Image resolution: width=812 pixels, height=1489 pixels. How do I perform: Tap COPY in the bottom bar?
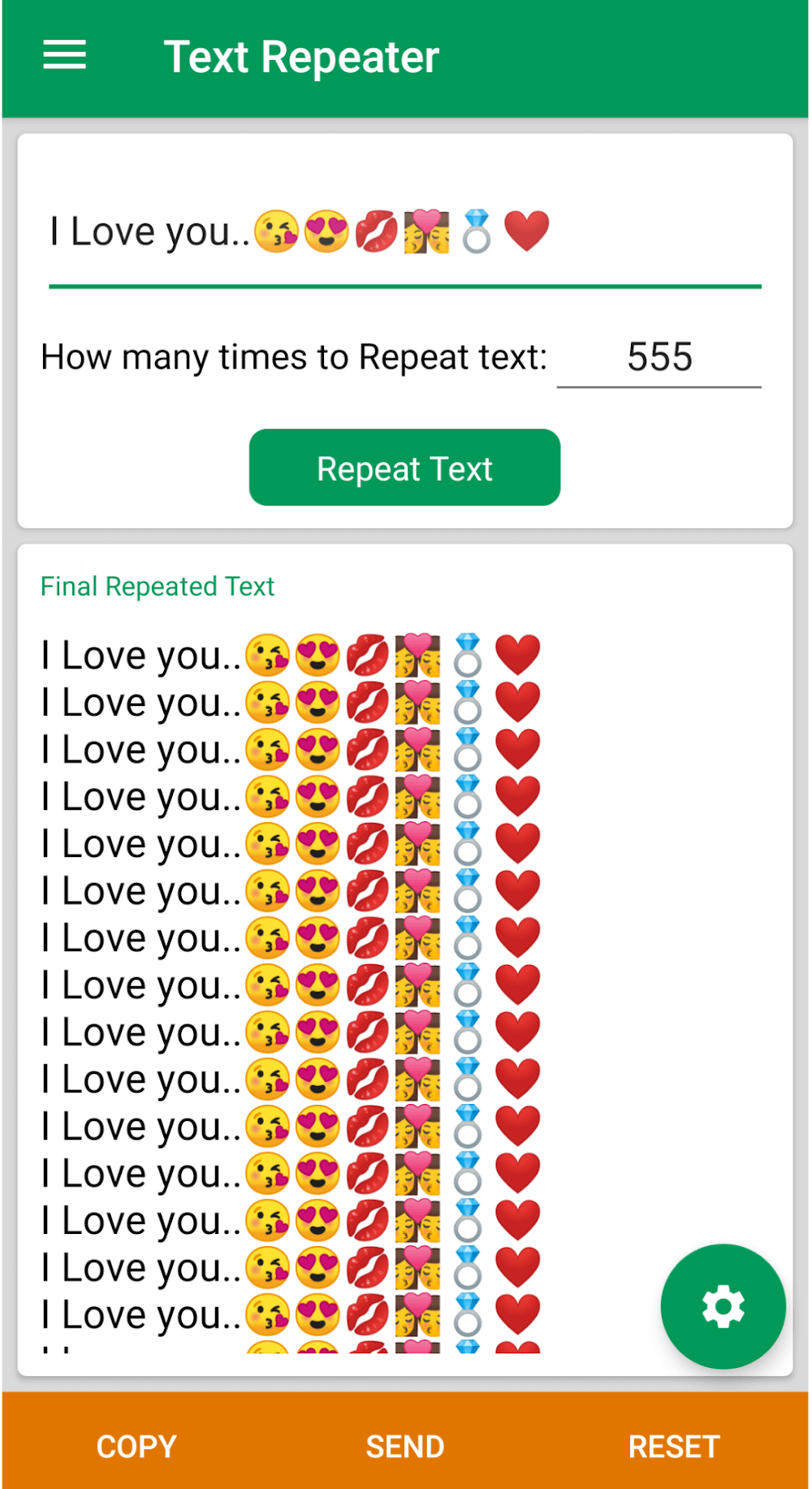[136, 1446]
